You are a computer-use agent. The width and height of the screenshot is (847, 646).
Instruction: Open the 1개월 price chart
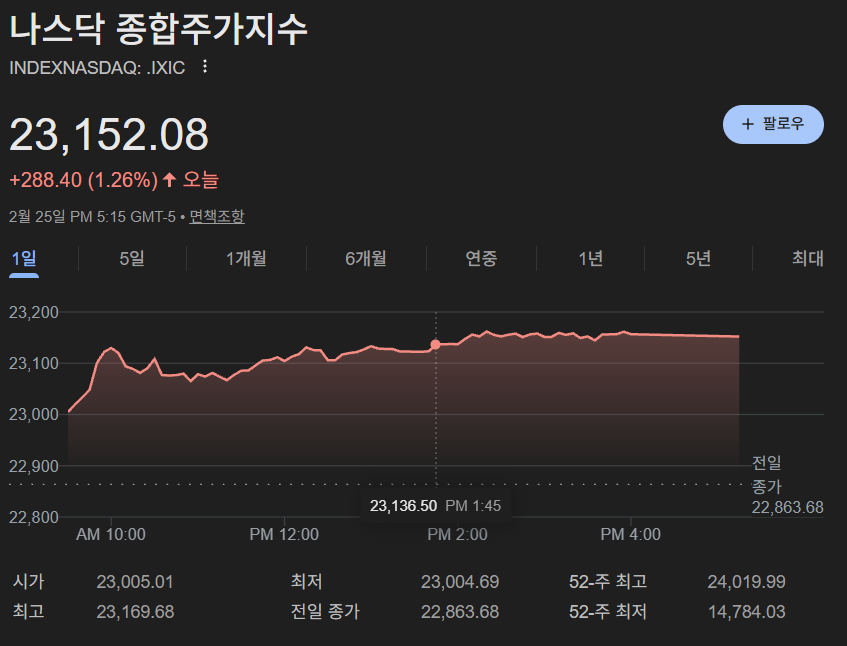[247, 257]
